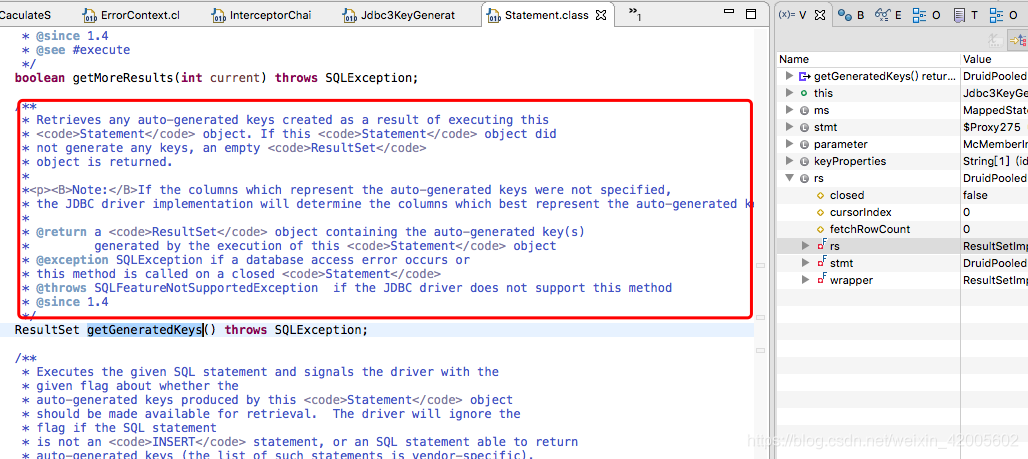This screenshot has height=459, width=1028.
Task: Click the ms local variable icon
Action: (x=804, y=110)
